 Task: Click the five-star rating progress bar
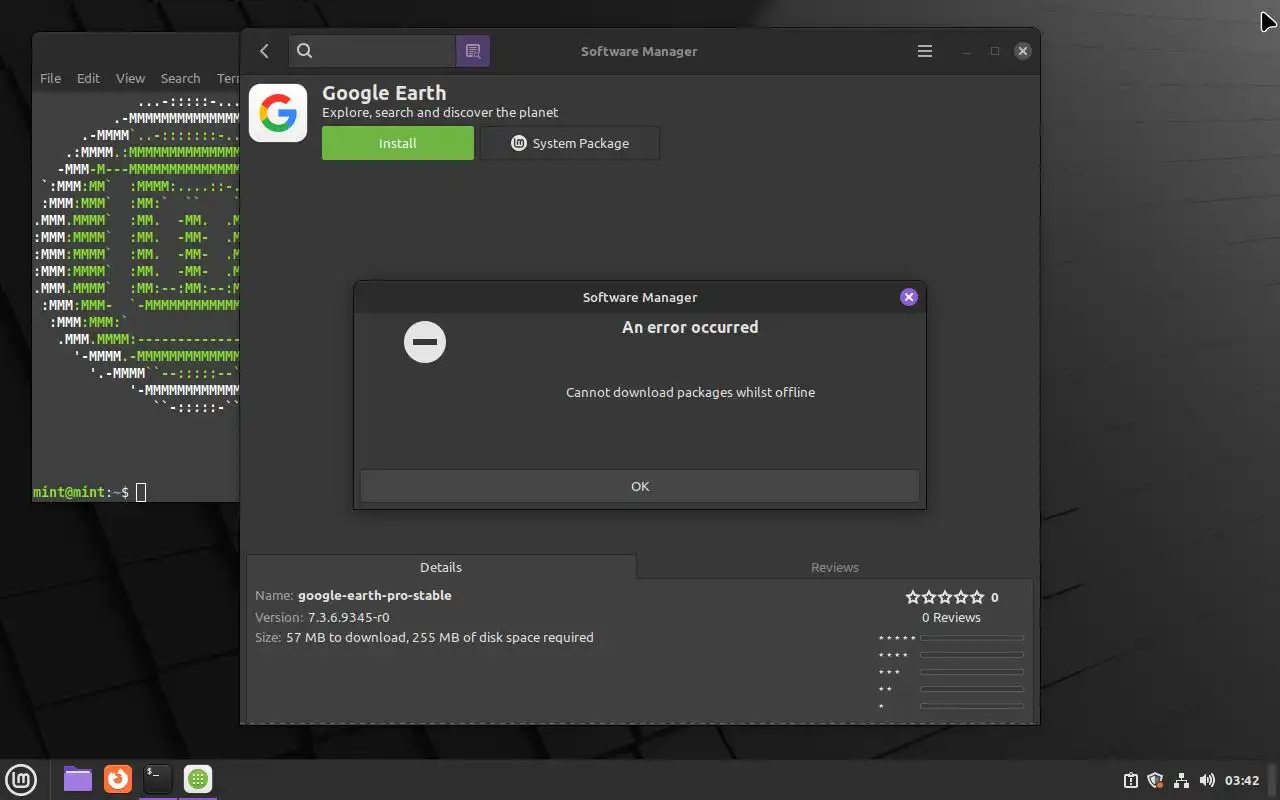point(972,638)
